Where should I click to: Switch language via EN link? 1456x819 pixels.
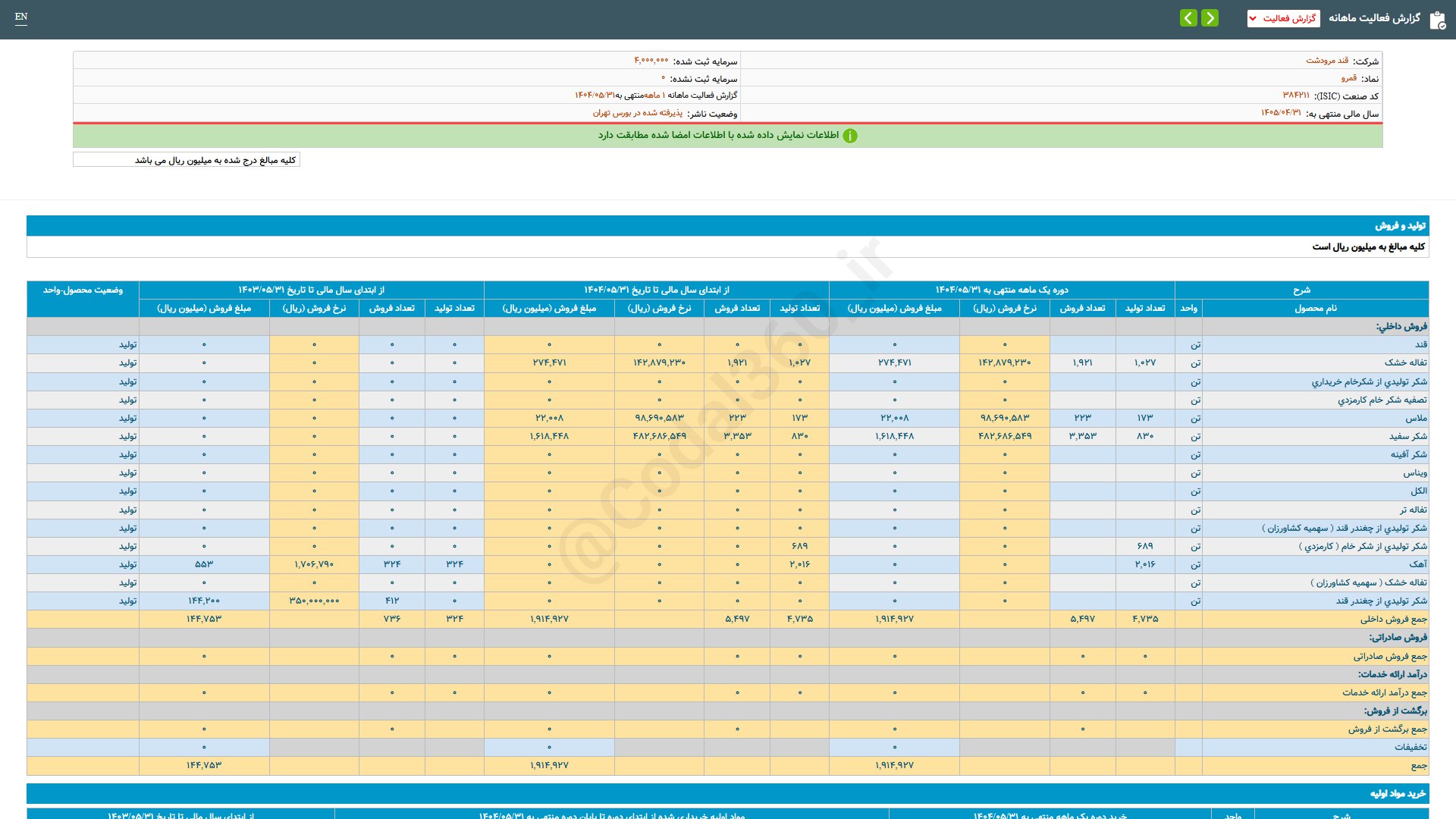[21, 17]
